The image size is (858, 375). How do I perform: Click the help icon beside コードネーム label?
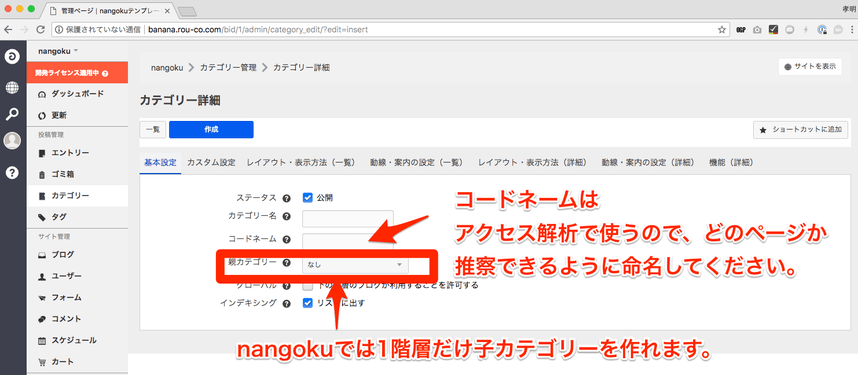coord(286,240)
